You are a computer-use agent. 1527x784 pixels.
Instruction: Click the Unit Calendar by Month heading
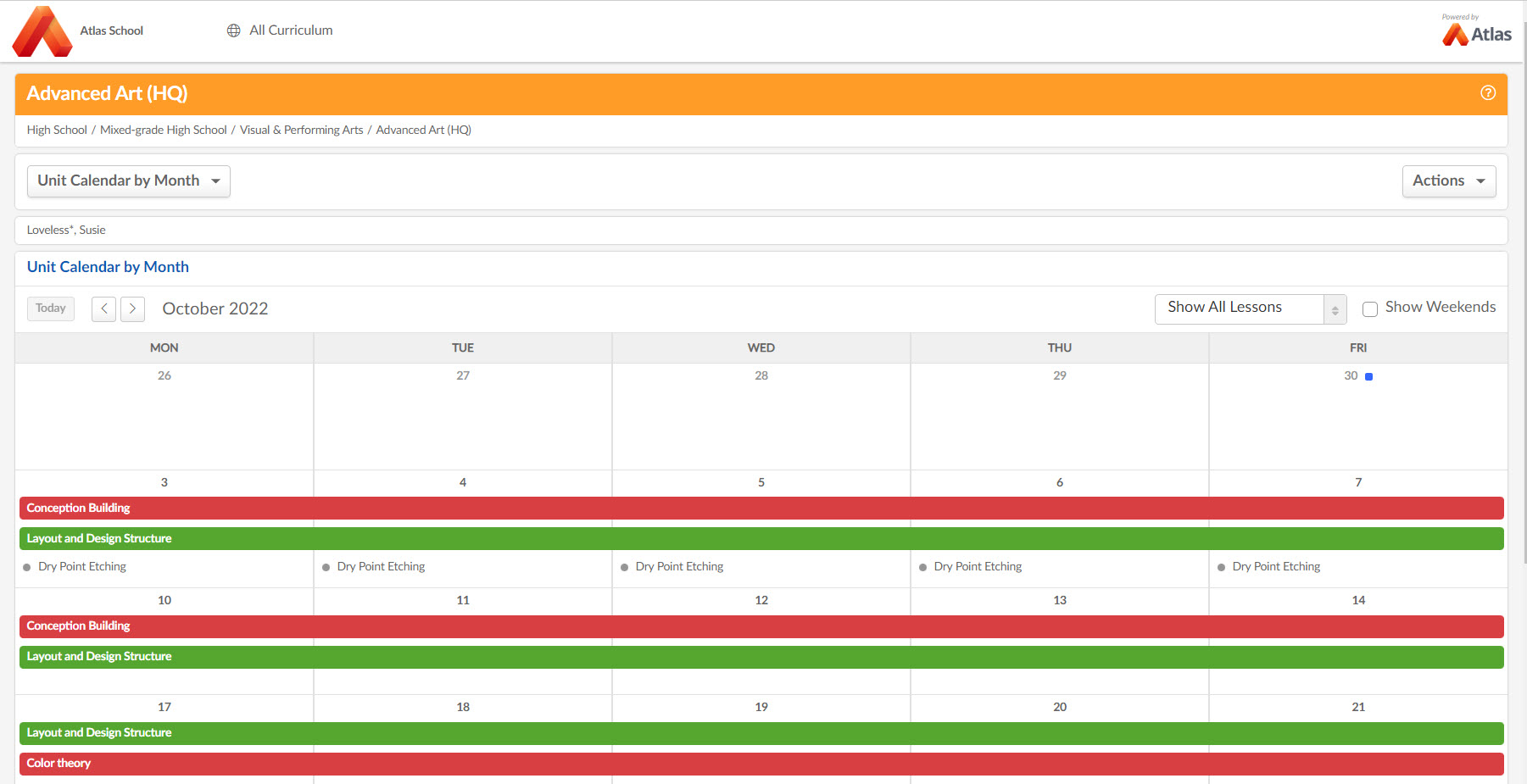click(x=108, y=267)
